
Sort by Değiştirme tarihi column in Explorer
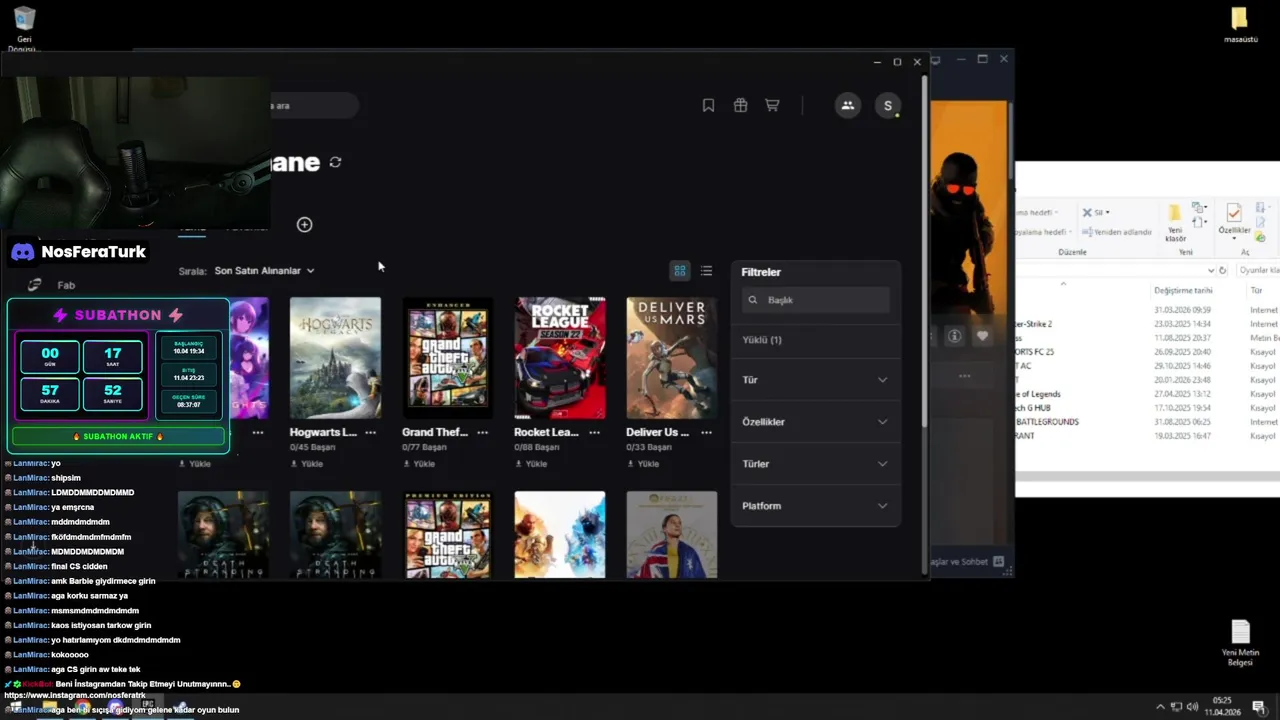pos(1182,290)
